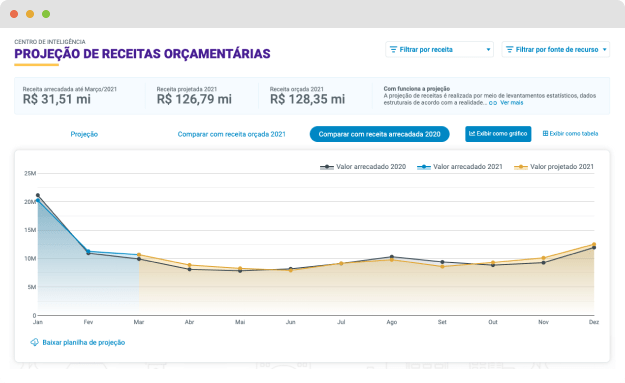Screen dimensions: 625x383
Task: Click Projeção de Receitas Orçamentárias heading
Action: tap(142, 54)
